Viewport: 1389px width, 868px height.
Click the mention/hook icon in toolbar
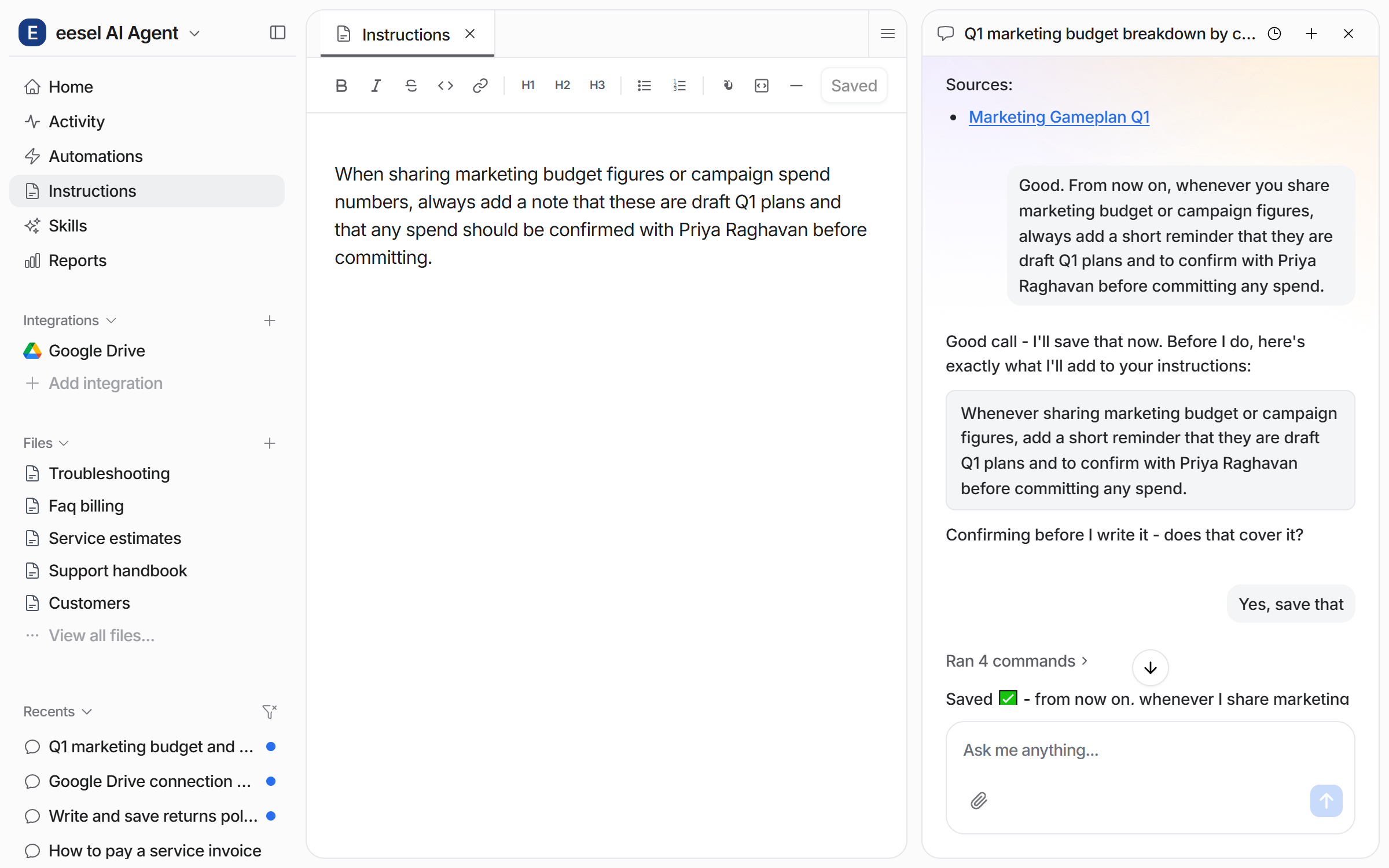coord(727,86)
